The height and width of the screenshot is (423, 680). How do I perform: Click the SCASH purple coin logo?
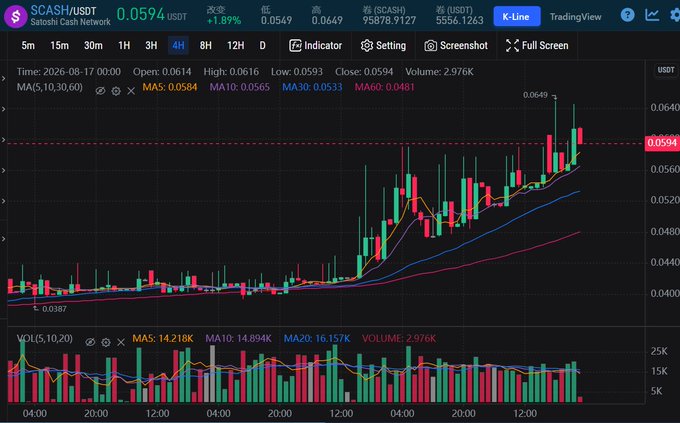tap(16, 16)
